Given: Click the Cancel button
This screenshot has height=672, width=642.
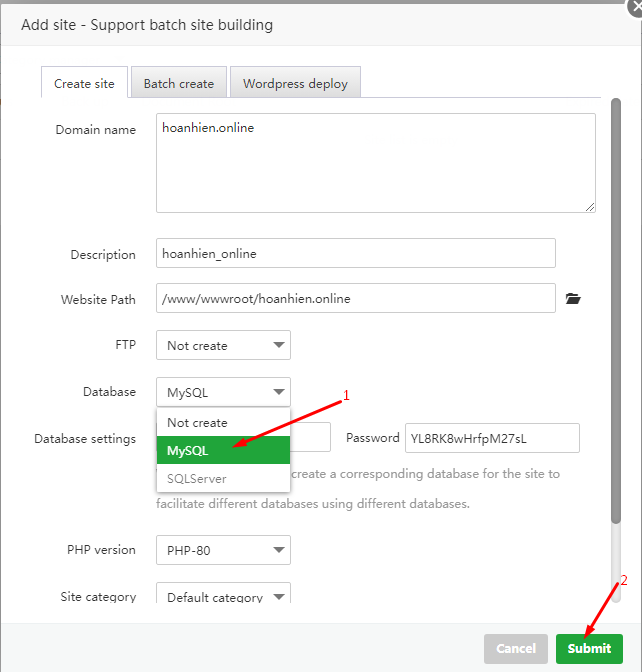Looking at the screenshot, I should [x=516, y=648].
